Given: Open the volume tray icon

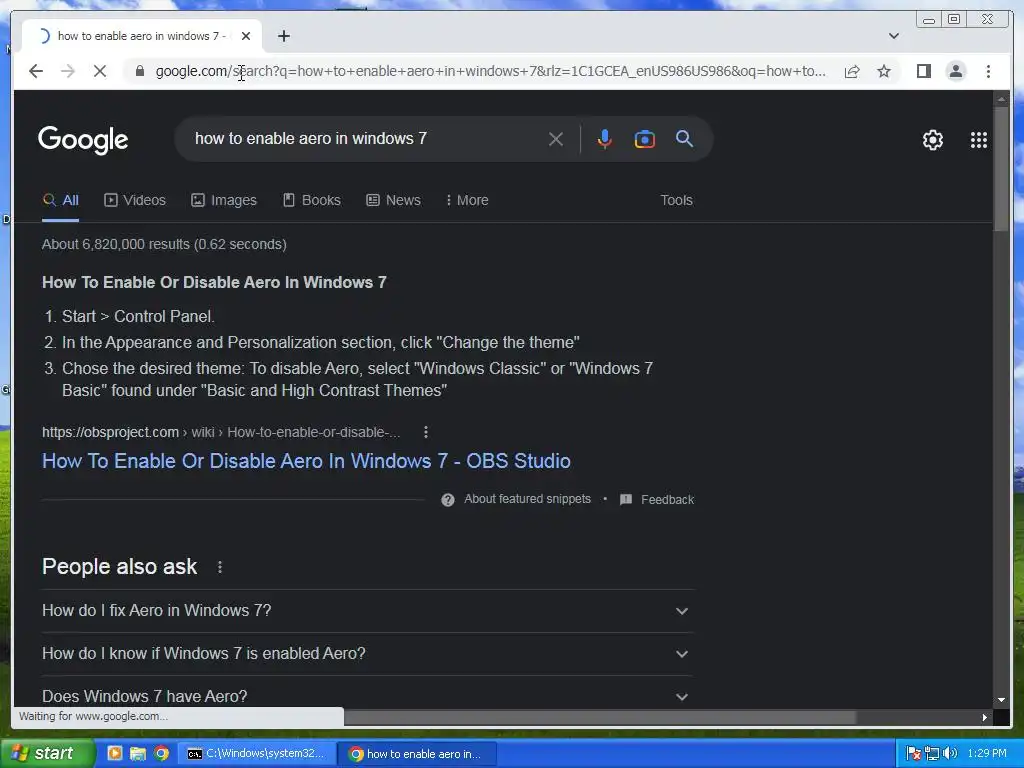Looking at the screenshot, I should click(950, 754).
